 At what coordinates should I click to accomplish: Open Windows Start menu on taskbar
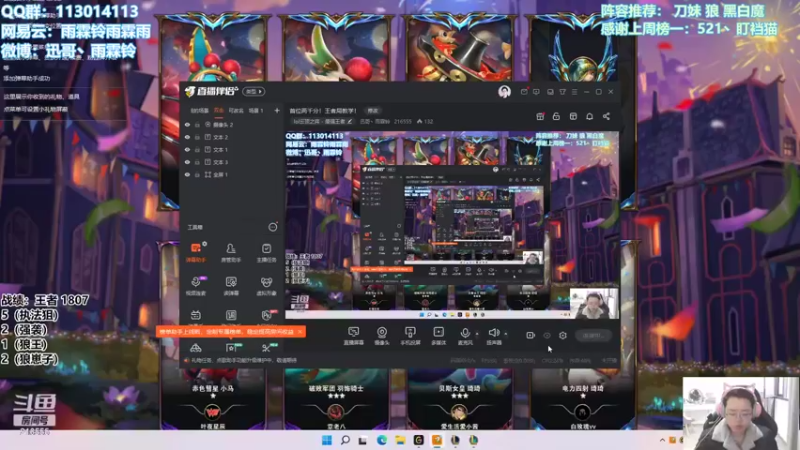click(x=327, y=440)
